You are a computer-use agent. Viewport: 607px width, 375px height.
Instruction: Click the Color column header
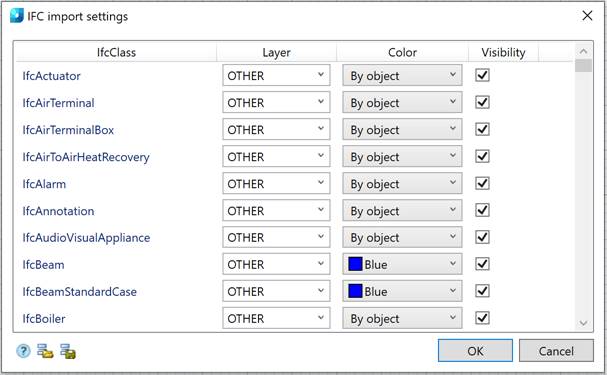click(402, 52)
